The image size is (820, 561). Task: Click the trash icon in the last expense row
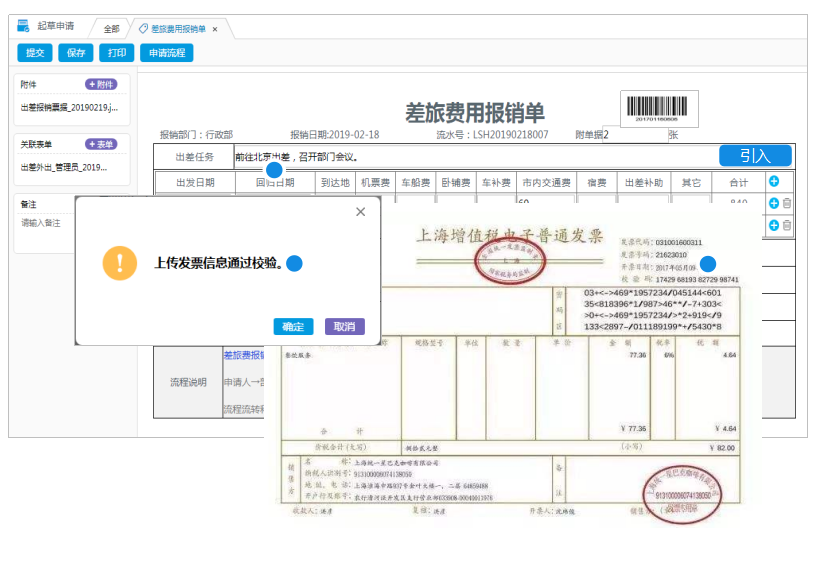coord(787,225)
